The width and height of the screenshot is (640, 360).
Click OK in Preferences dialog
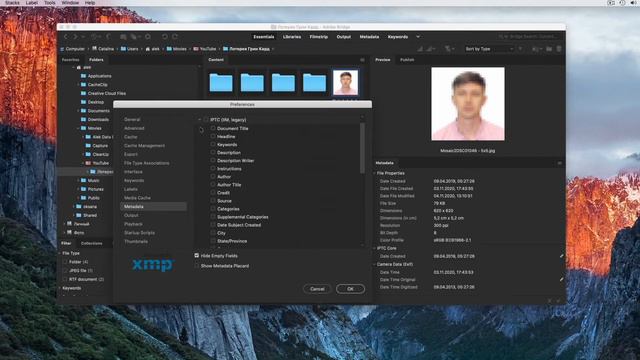pyautogui.click(x=350, y=289)
